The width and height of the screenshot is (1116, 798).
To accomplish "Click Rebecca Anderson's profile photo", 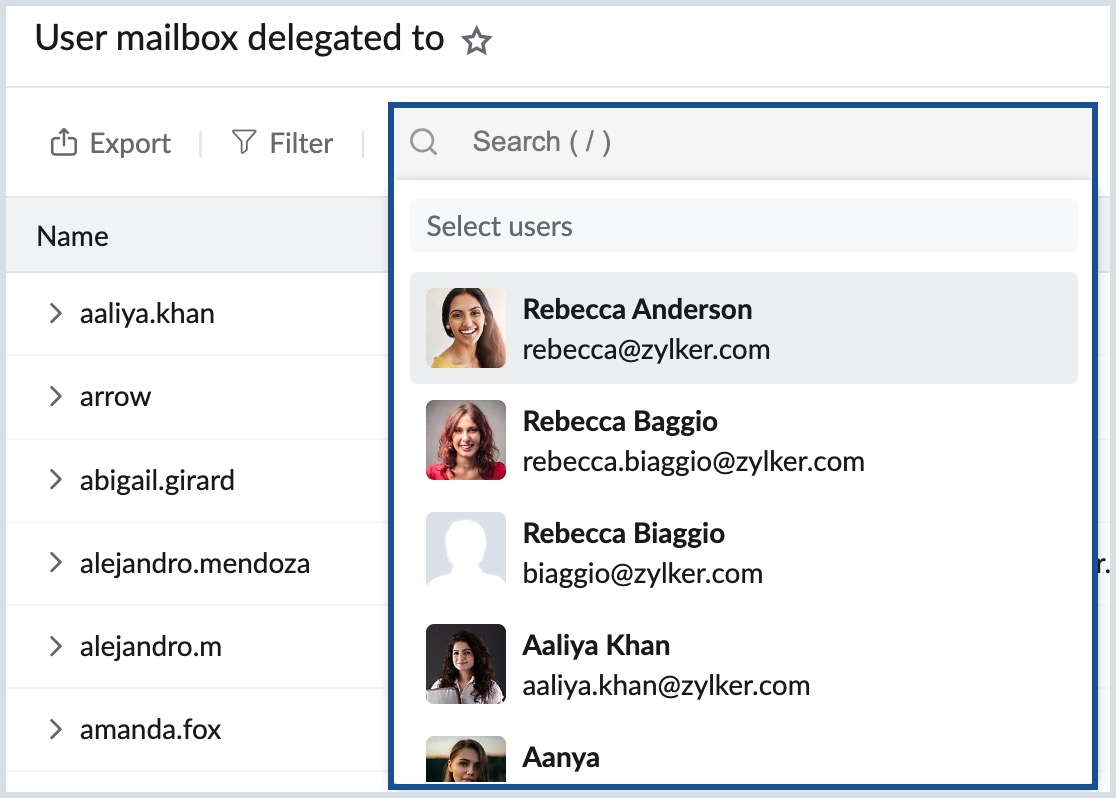I will tap(465, 328).
